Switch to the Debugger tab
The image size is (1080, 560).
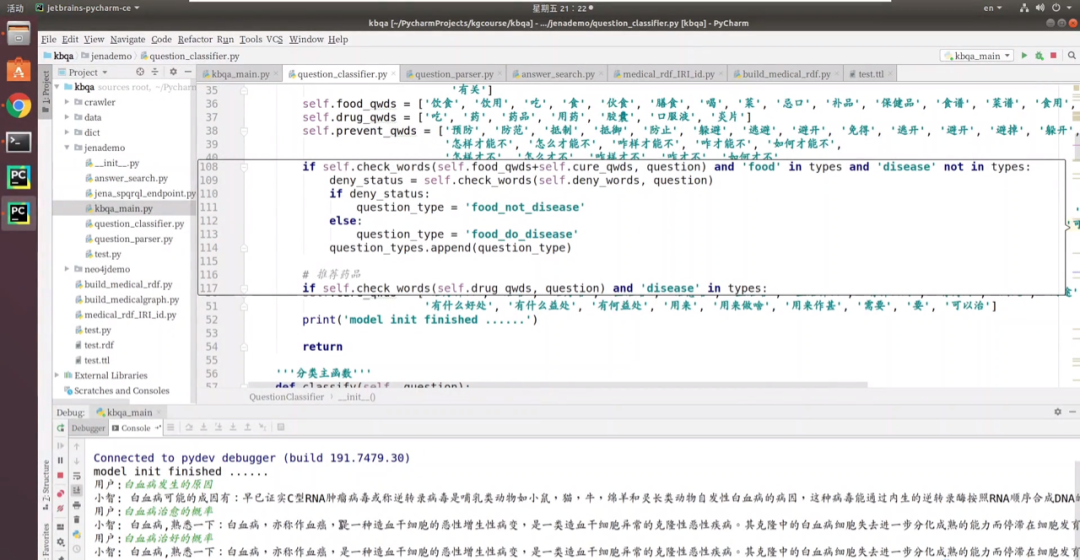click(x=87, y=428)
